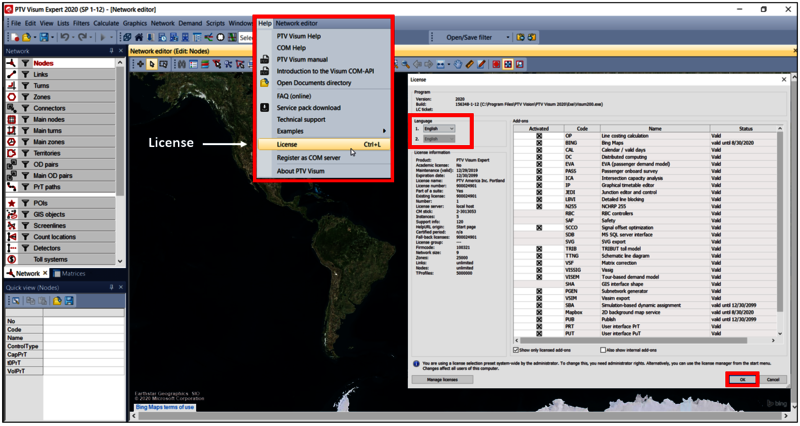Click the Name field in Quick view

tap(70, 337)
